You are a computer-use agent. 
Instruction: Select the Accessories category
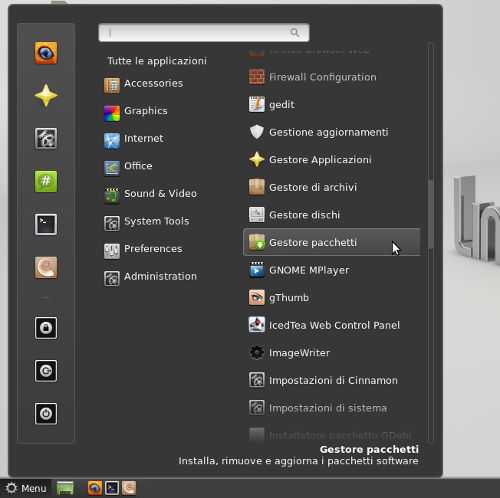click(x=153, y=83)
